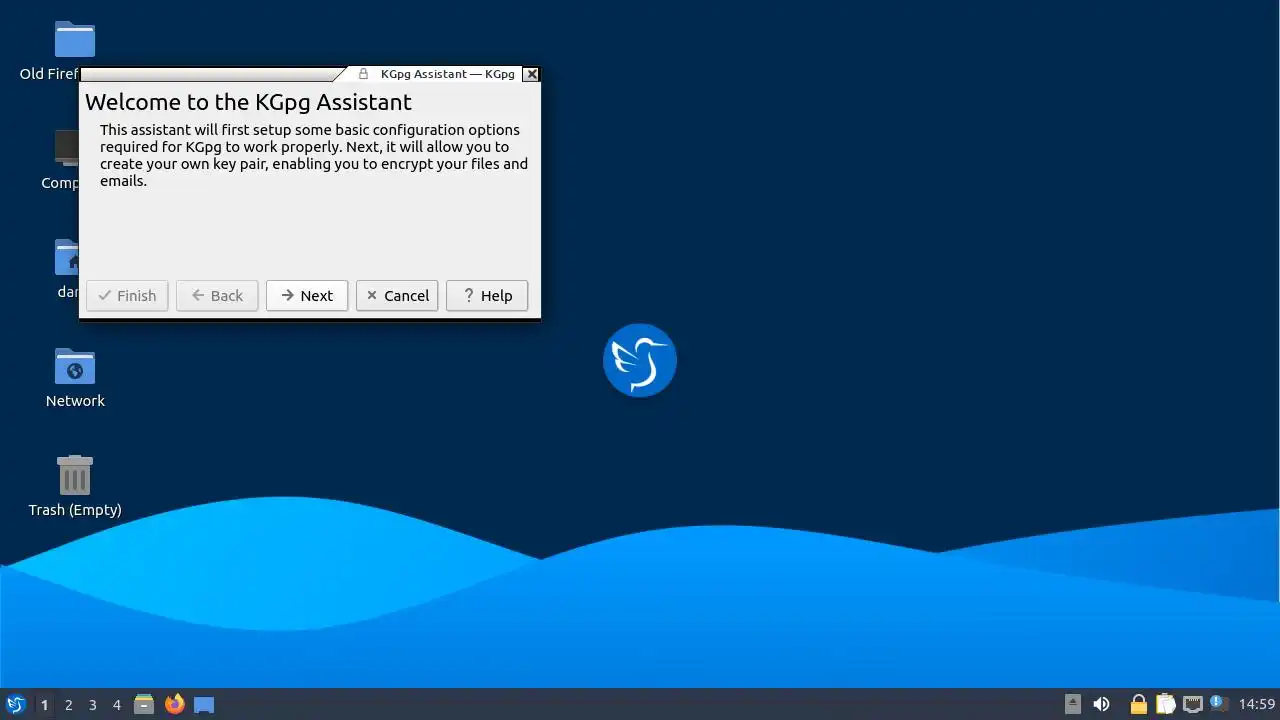
Task: Click Next in the KGpg Assistant
Action: coord(307,296)
